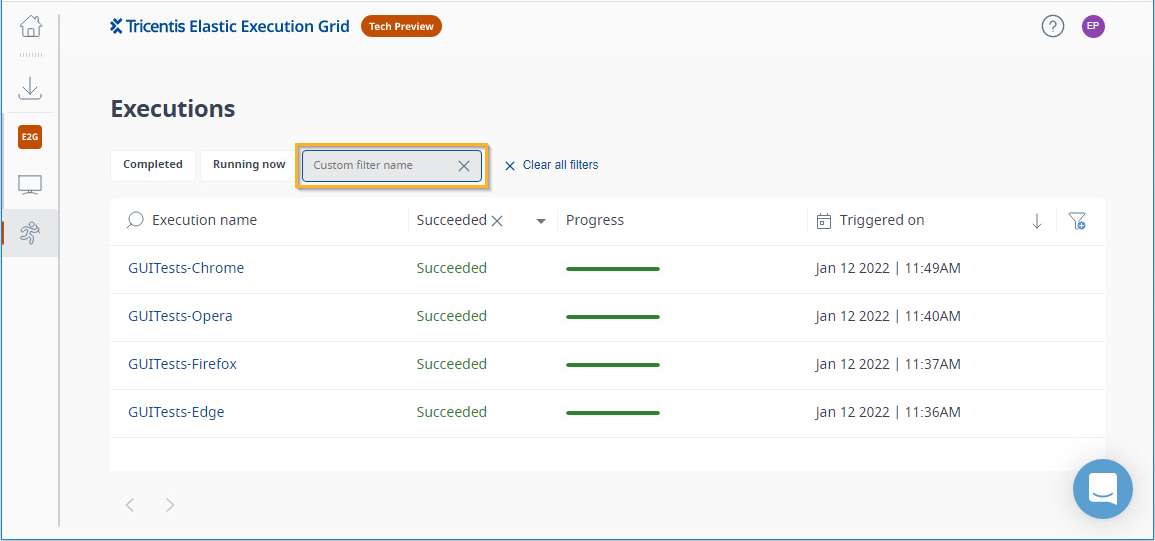Go to previous page arrow
This screenshot has height=541, width=1155.
tap(130, 505)
